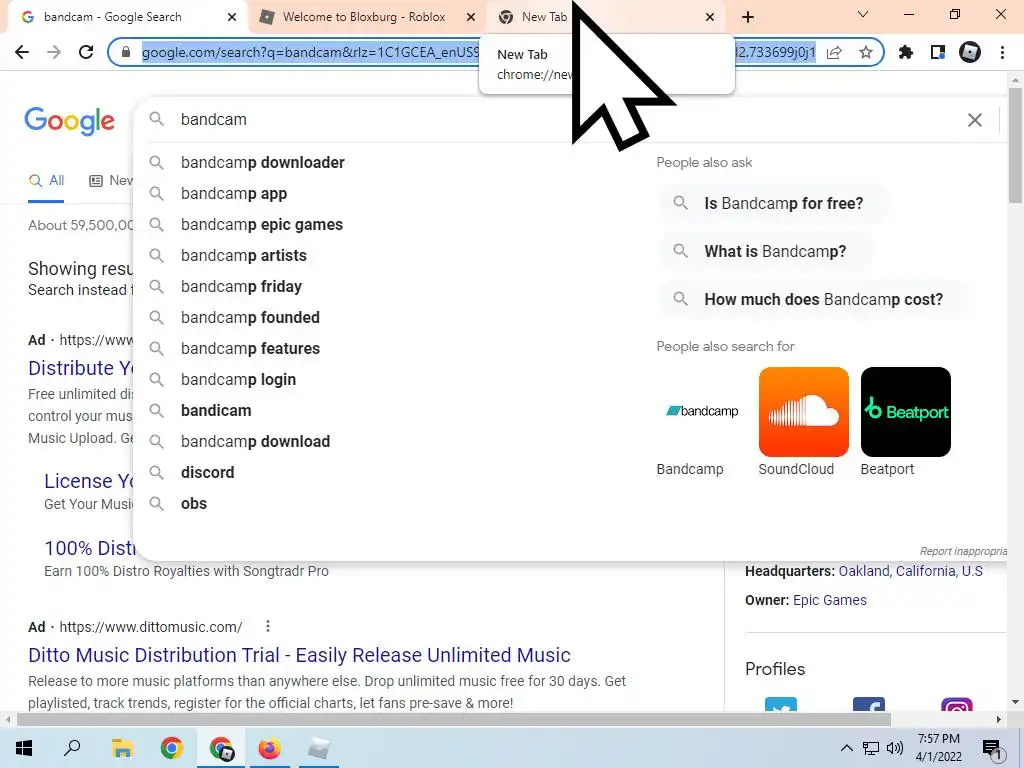The image size is (1024, 768).
Task: Select suggestion discord
Action: coord(208,472)
